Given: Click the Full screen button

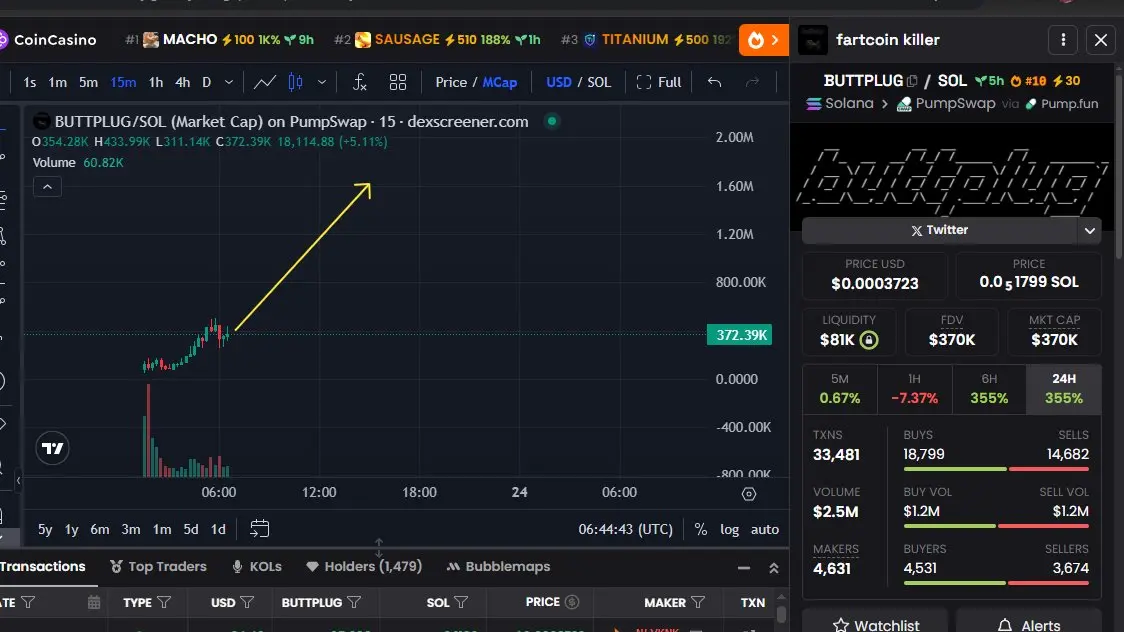Looking at the screenshot, I should pyautogui.click(x=659, y=82).
